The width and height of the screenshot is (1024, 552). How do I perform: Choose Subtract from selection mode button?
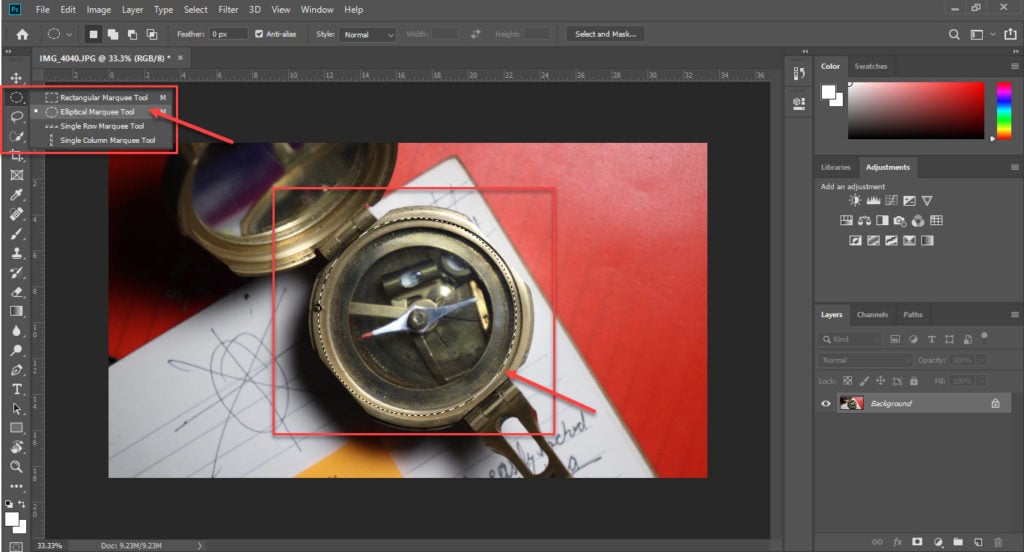(132, 34)
